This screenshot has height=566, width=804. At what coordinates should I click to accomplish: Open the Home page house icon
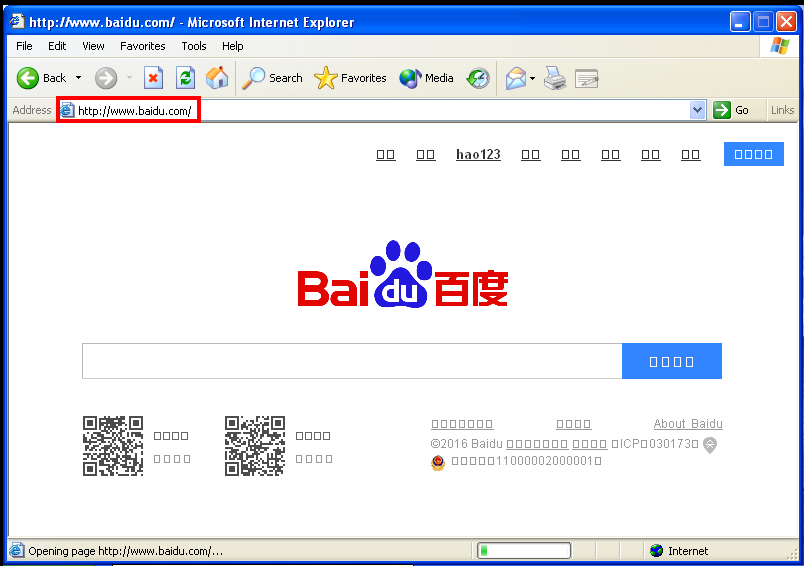pyautogui.click(x=217, y=78)
